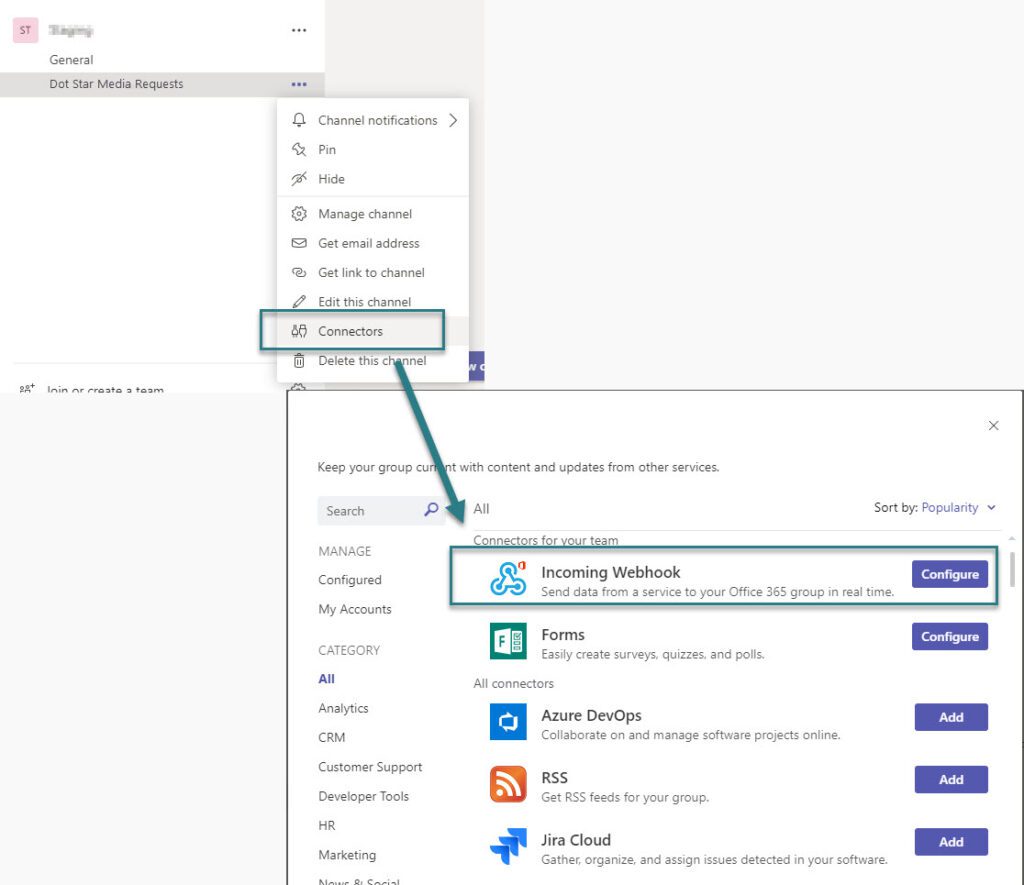Click the Jira Cloud icon
The width and height of the screenshot is (1024, 885).
click(x=508, y=846)
